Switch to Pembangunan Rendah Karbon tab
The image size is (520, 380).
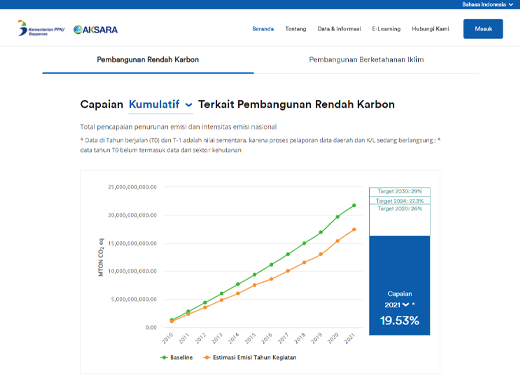point(148,60)
